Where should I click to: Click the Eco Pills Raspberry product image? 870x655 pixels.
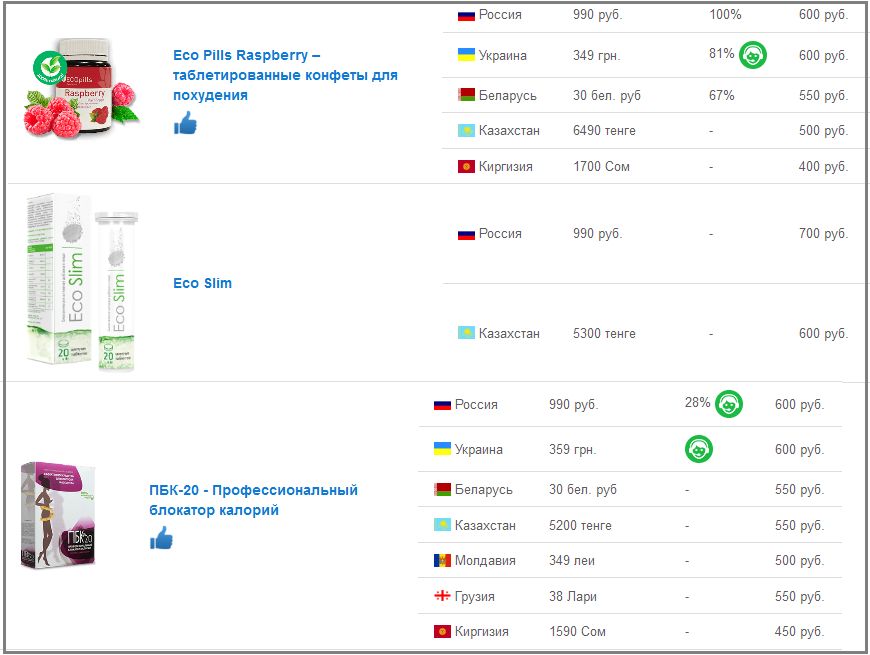81,88
